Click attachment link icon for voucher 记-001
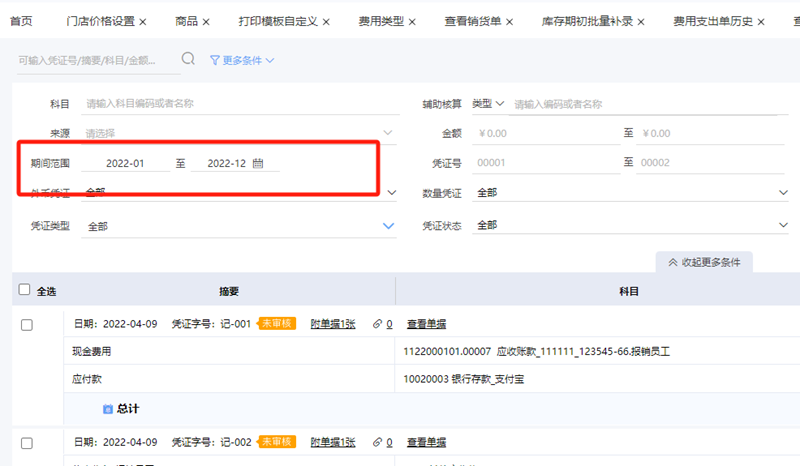 (x=377, y=324)
